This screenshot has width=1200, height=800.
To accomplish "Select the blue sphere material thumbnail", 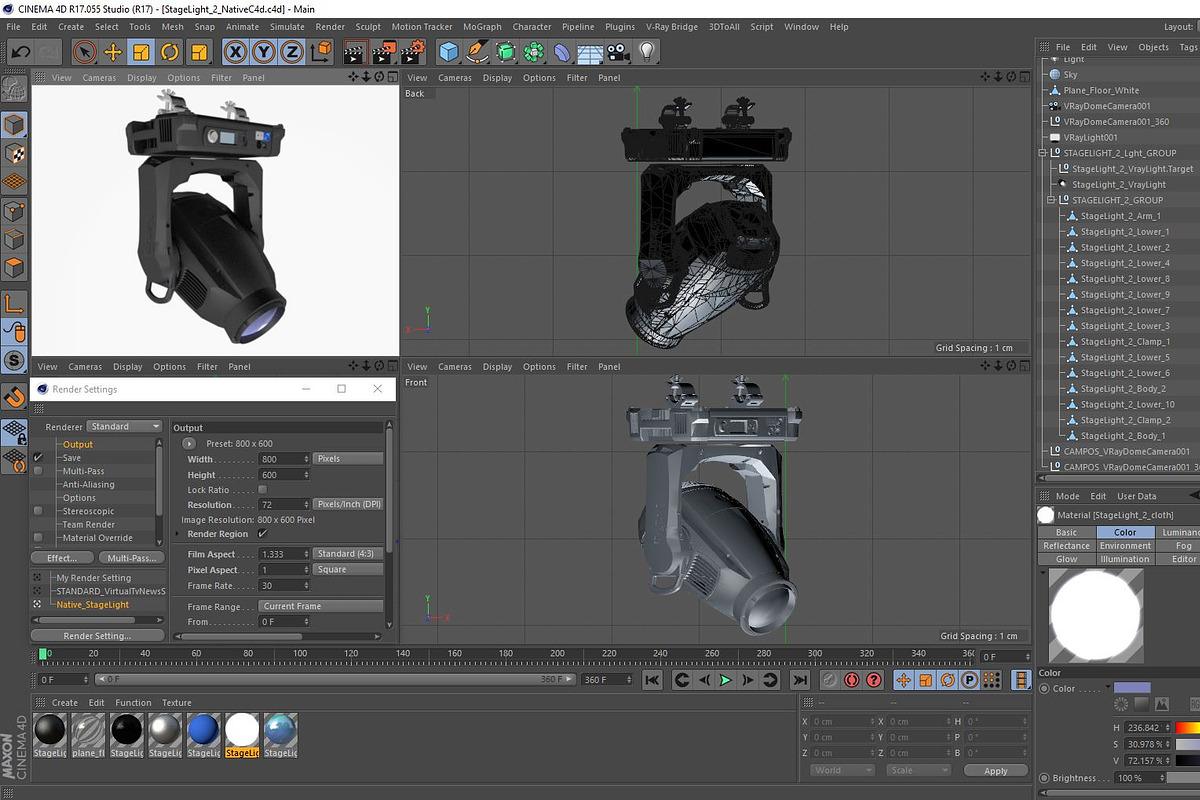I will pos(203,729).
